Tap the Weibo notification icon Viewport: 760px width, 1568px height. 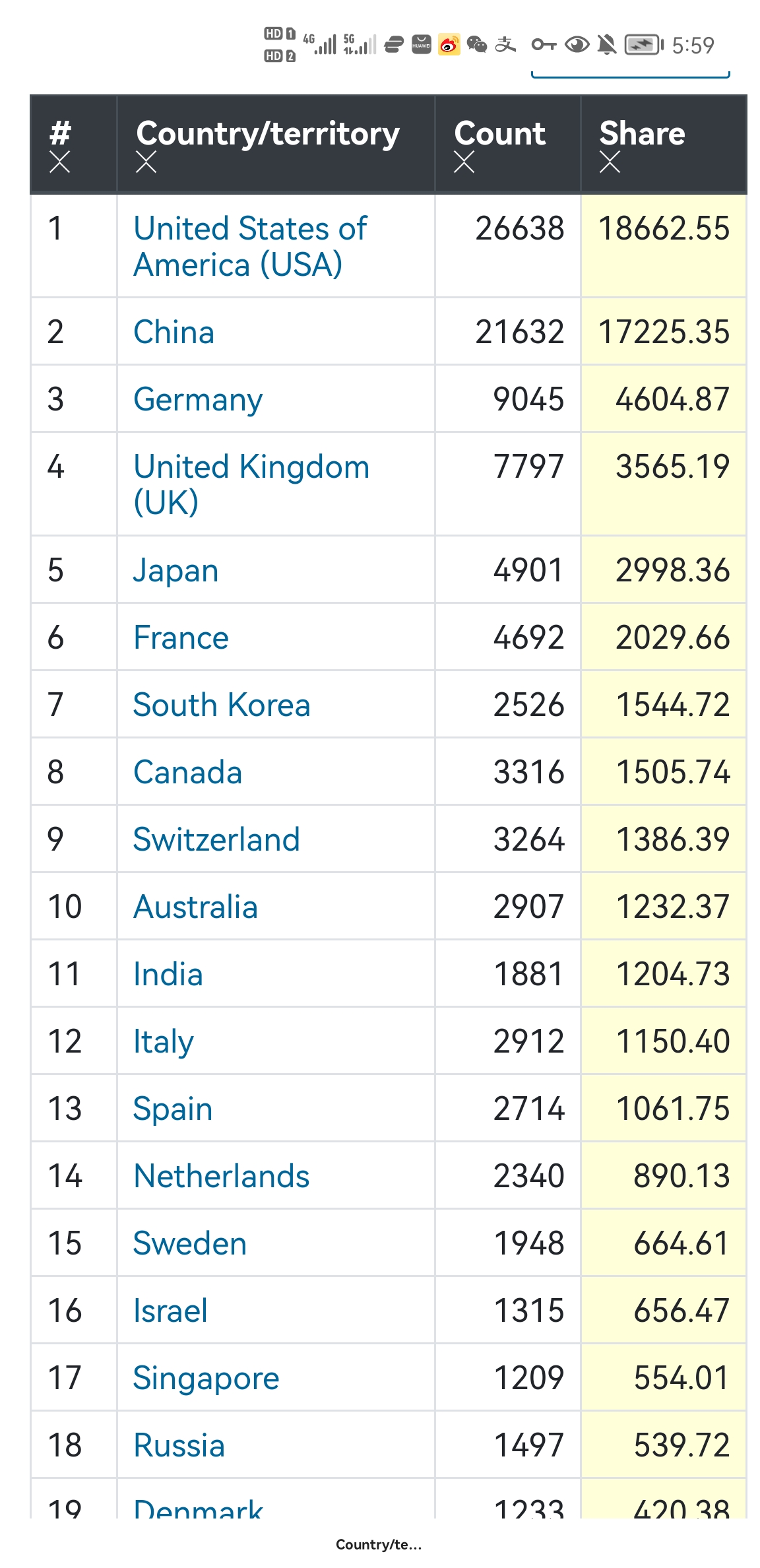pyautogui.click(x=449, y=45)
